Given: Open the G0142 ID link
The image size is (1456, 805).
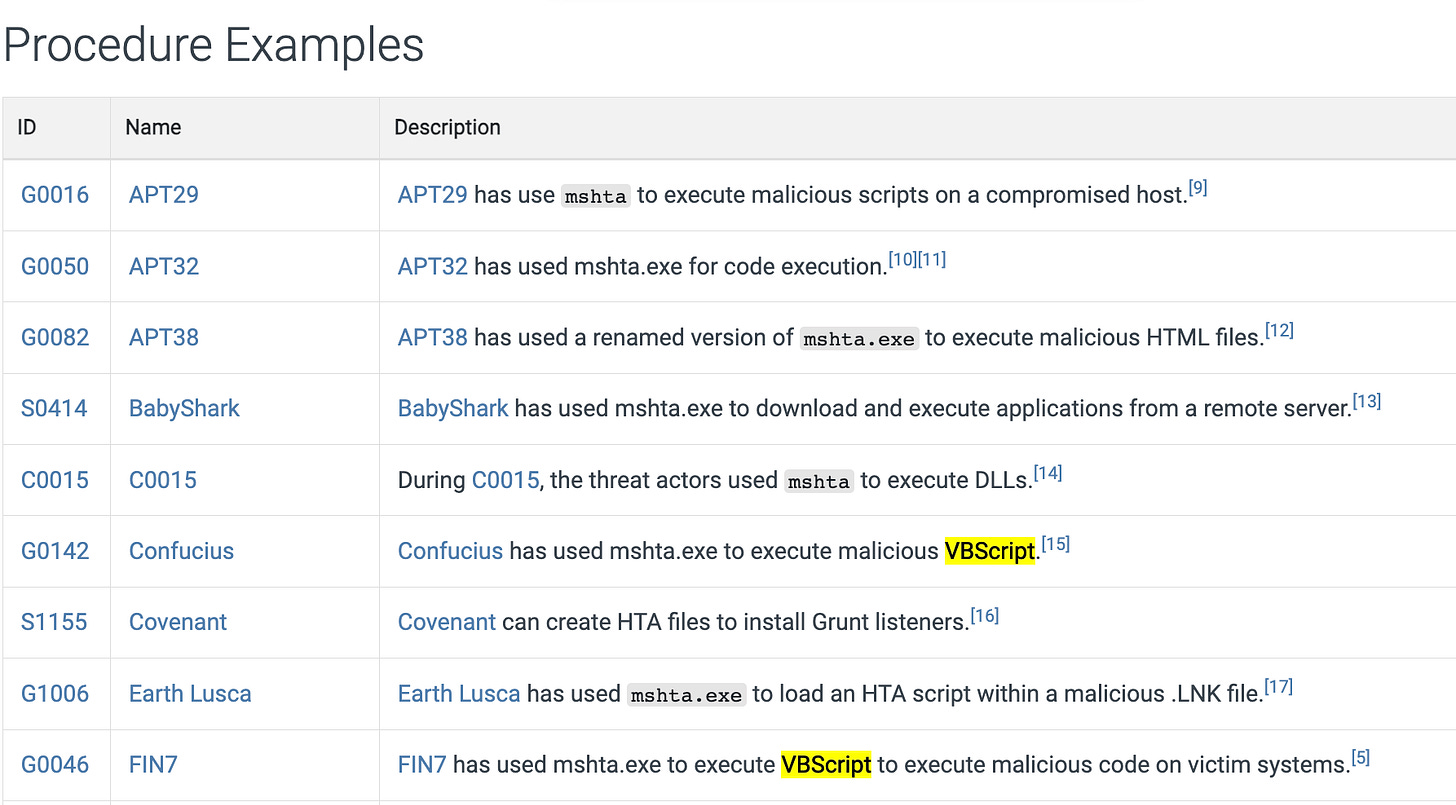Looking at the screenshot, I should point(55,551).
